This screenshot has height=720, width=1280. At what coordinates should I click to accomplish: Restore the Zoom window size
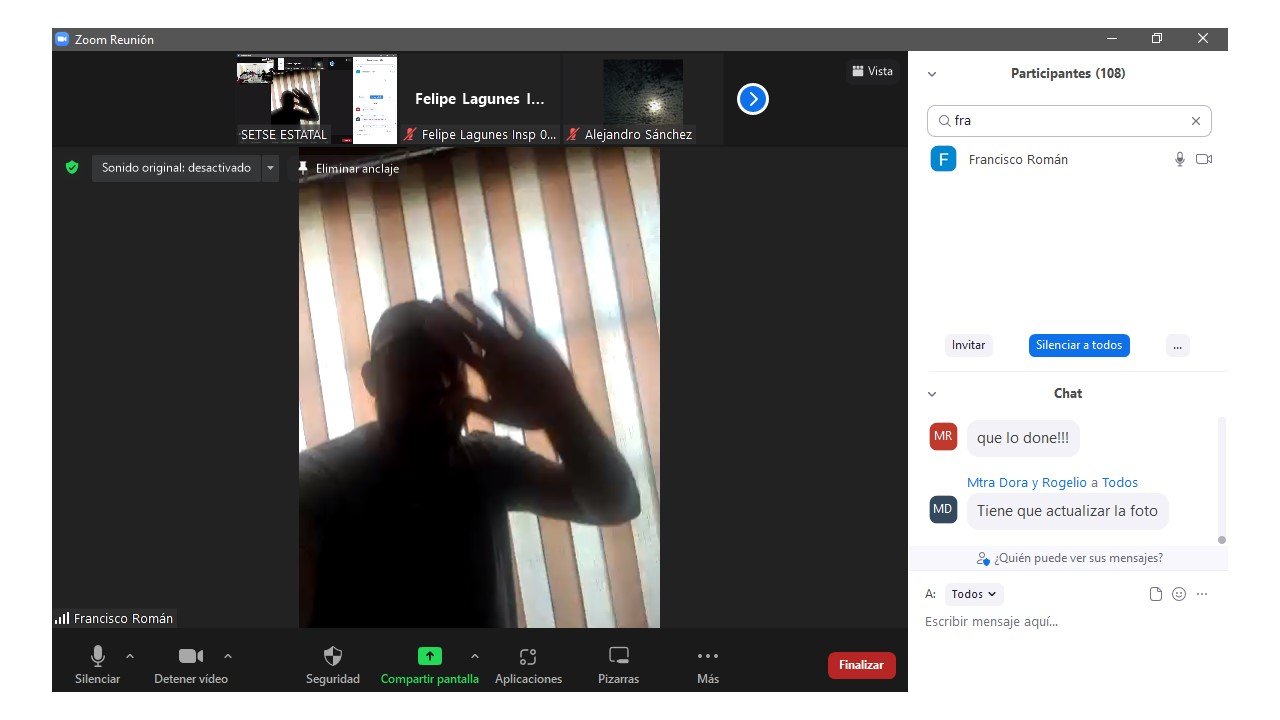tap(1157, 39)
